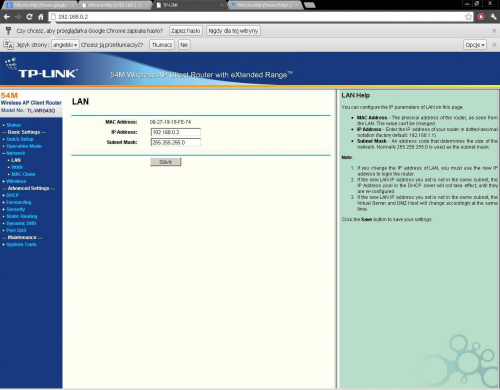Click the Tłumacz translate button
Image resolution: width=500 pixels, height=390 pixels.
point(162,45)
